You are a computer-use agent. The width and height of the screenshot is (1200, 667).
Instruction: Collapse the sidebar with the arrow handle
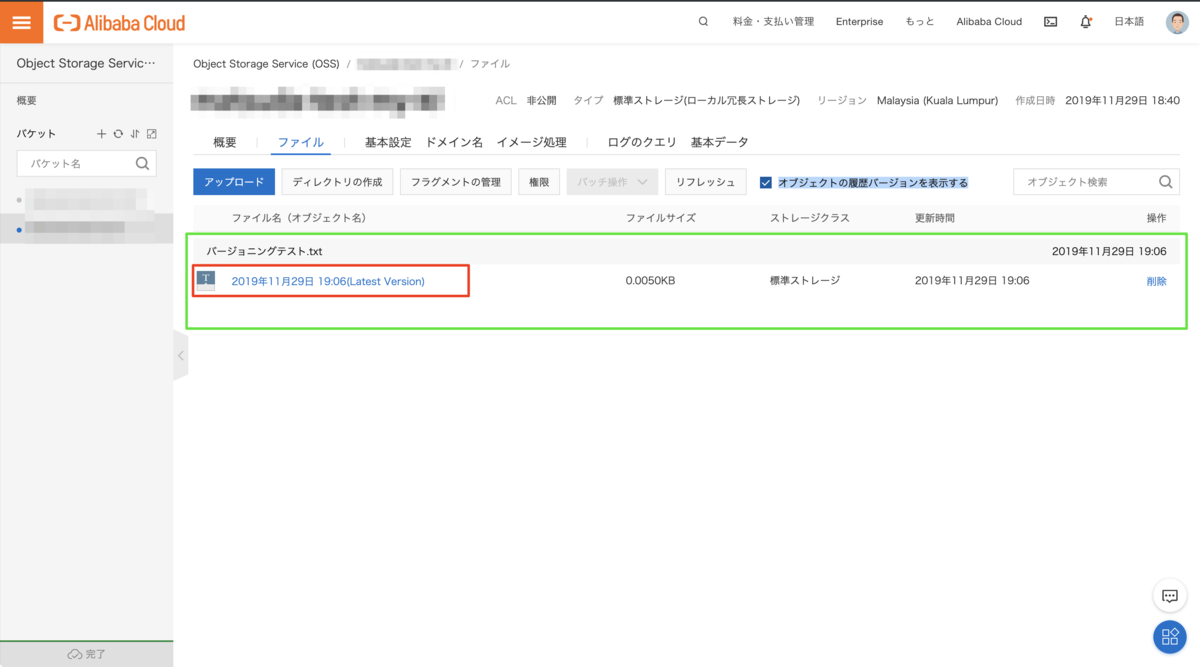(x=181, y=356)
